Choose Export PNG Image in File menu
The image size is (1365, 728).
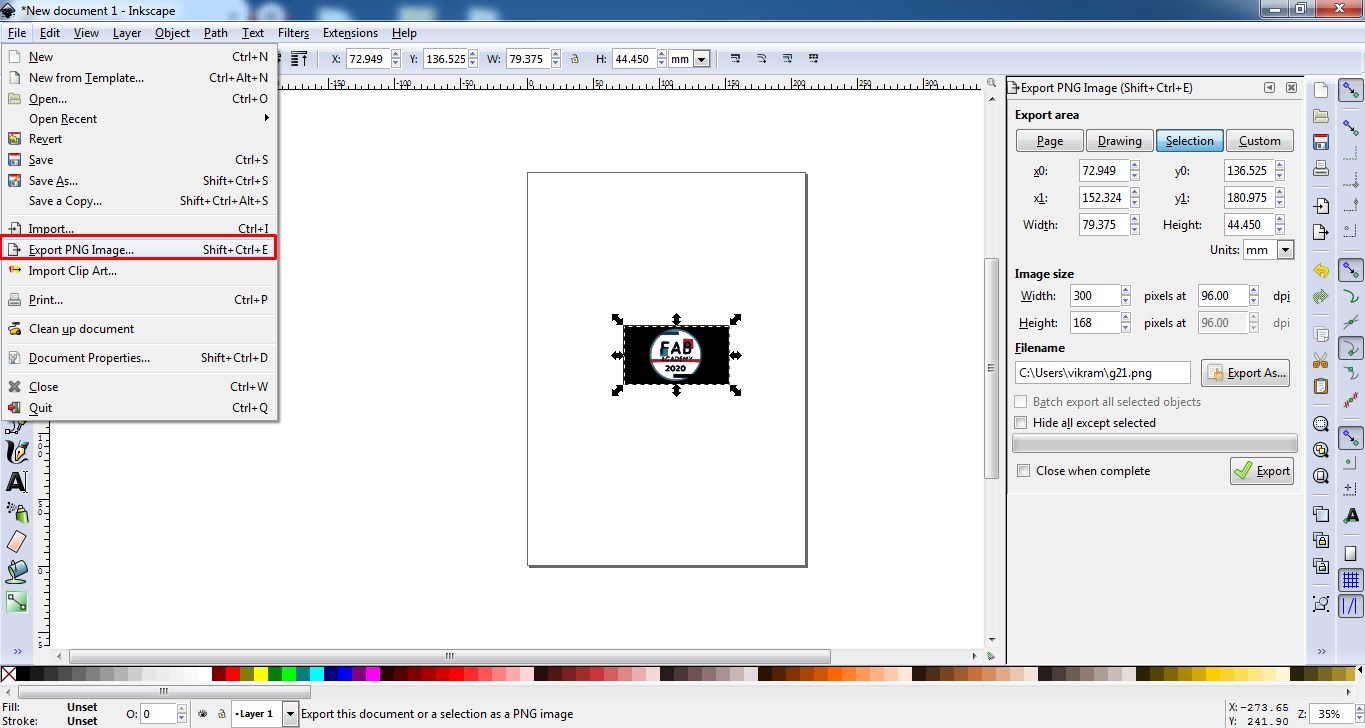pyautogui.click(x=139, y=250)
